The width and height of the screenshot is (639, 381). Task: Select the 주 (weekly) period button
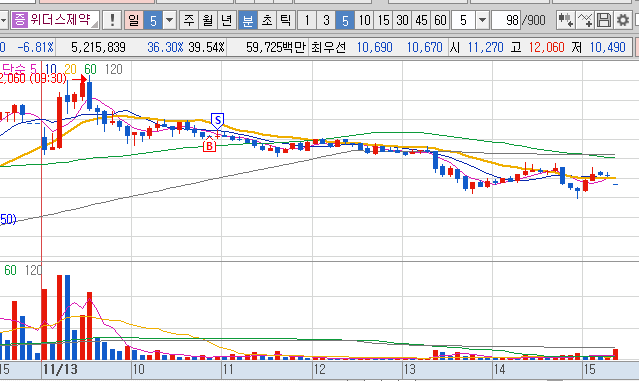[189, 20]
